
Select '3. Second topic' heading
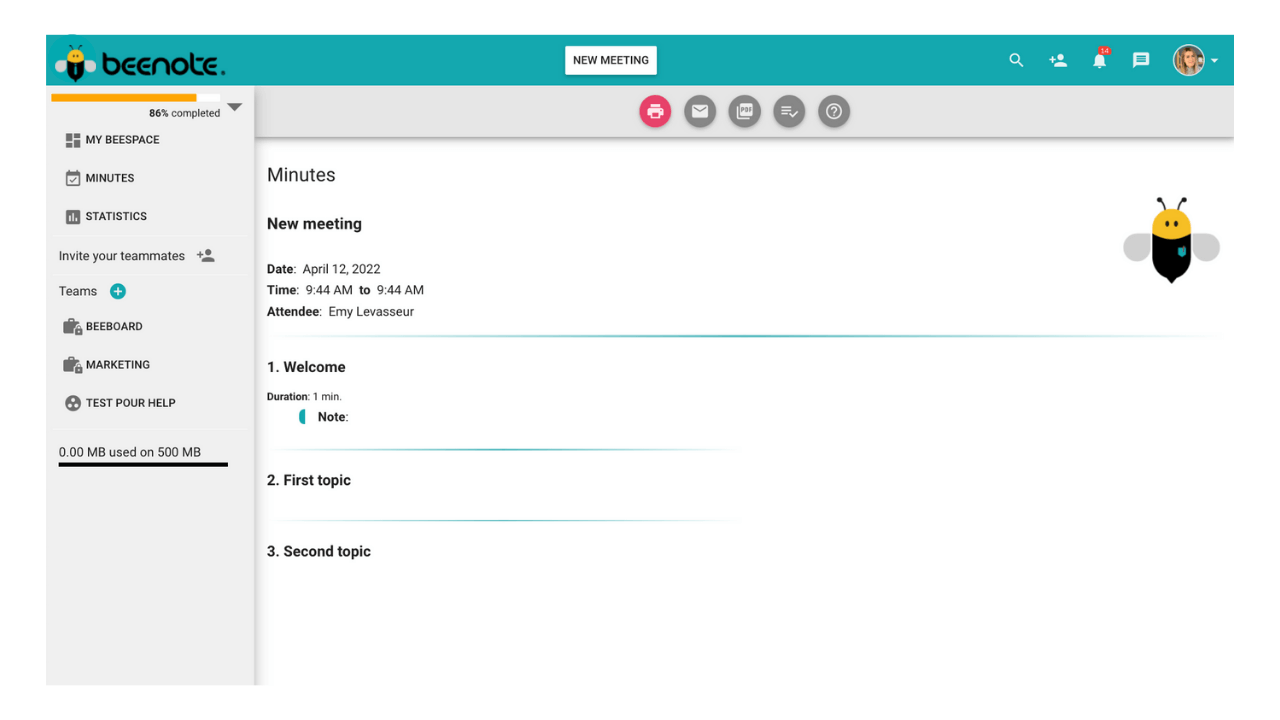pos(319,551)
